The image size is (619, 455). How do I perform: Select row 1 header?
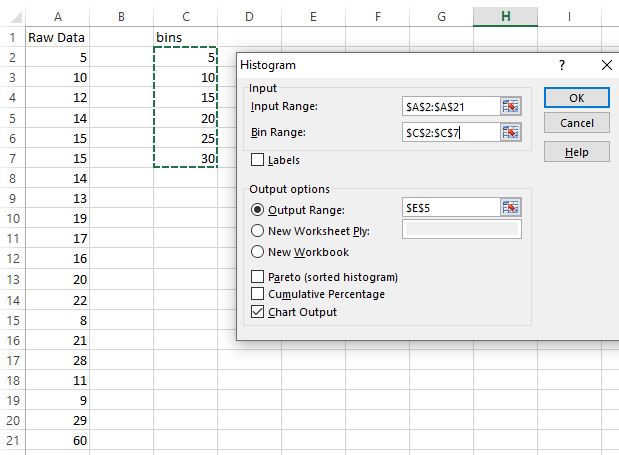click(x=13, y=37)
